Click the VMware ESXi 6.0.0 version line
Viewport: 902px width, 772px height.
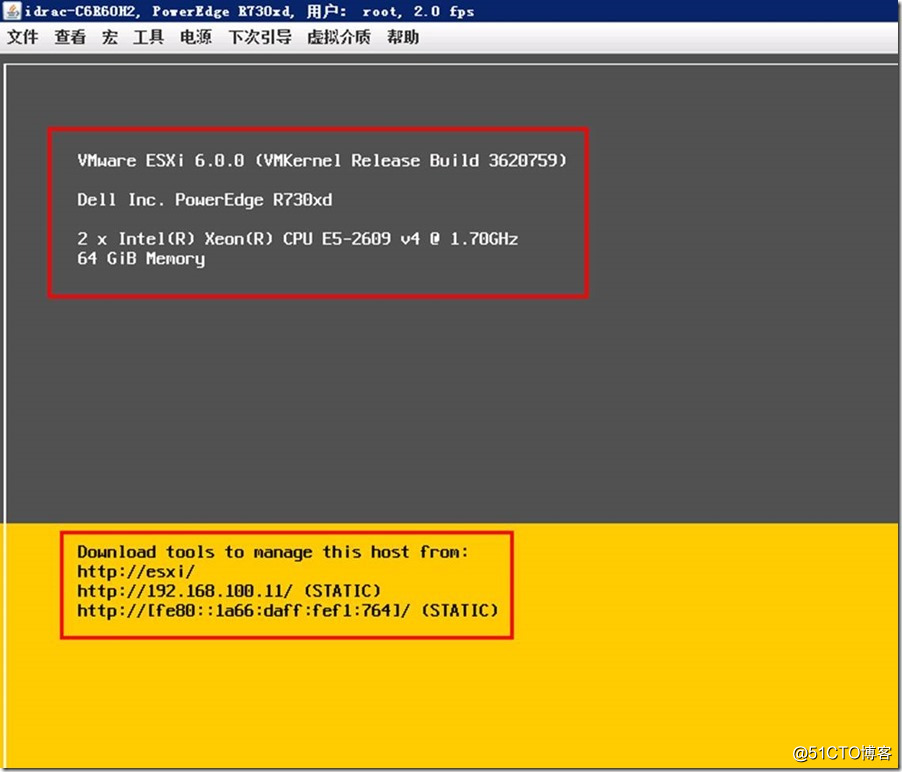(321, 161)
